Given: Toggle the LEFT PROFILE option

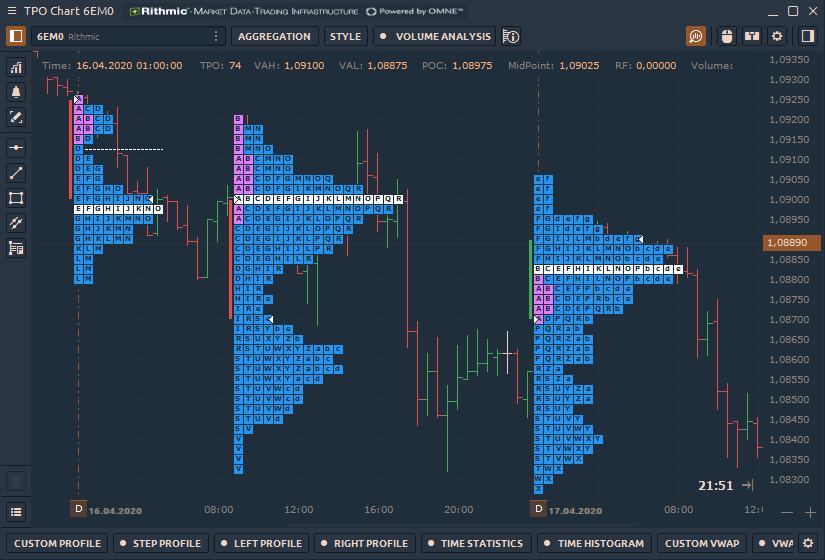Looking at the screenshot, I should (x=262, y=543).
